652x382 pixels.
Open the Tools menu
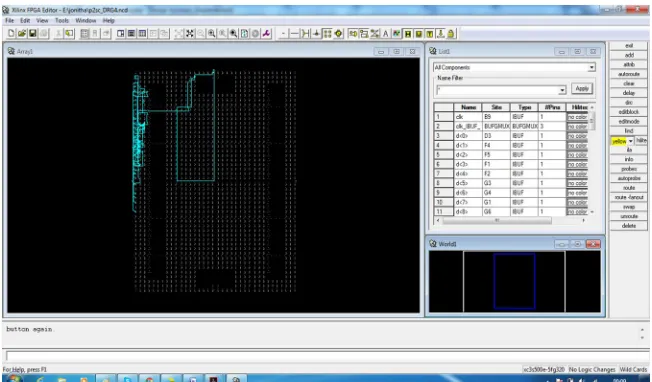point(62,20)
